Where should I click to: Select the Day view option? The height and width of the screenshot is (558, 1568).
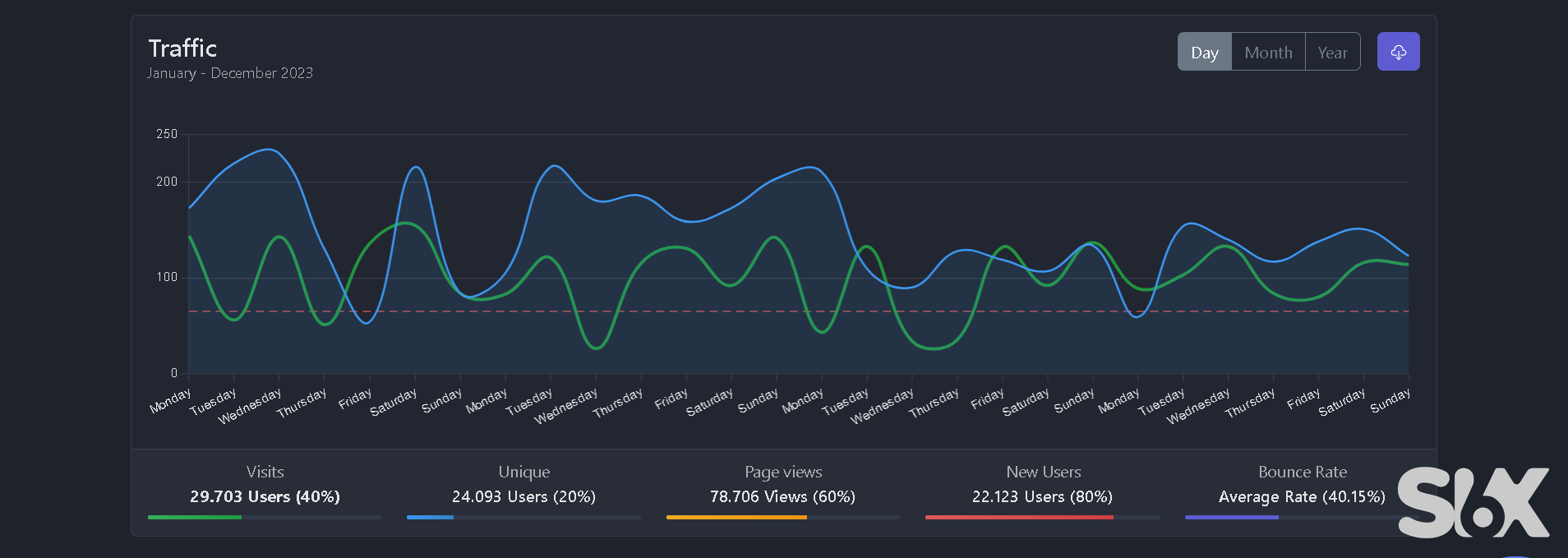pos(1204,53)
